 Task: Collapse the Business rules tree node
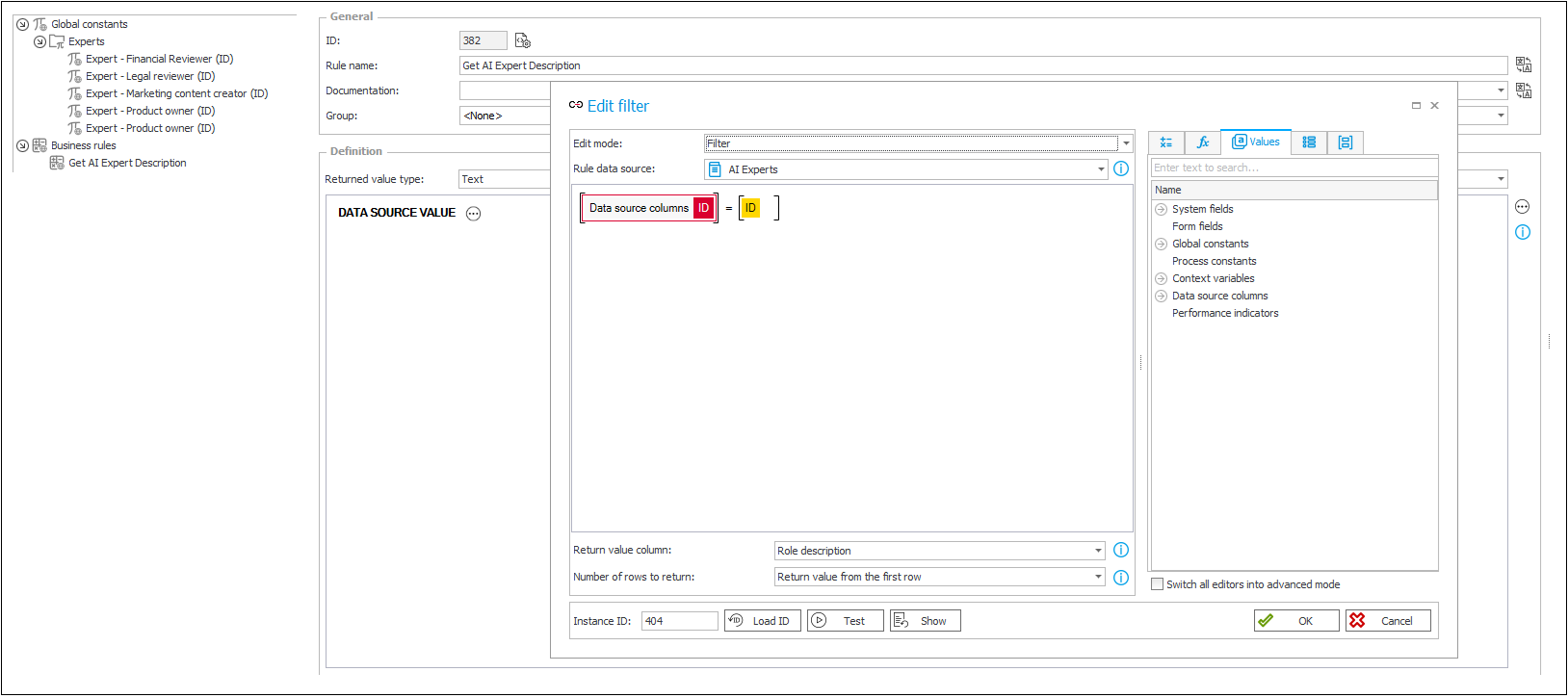pyautogui.click(x=22, y=145)
